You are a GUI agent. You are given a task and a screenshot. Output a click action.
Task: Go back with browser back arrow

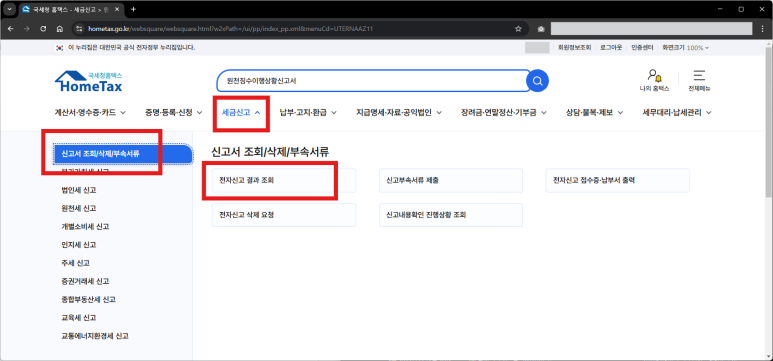click(11, 29)
